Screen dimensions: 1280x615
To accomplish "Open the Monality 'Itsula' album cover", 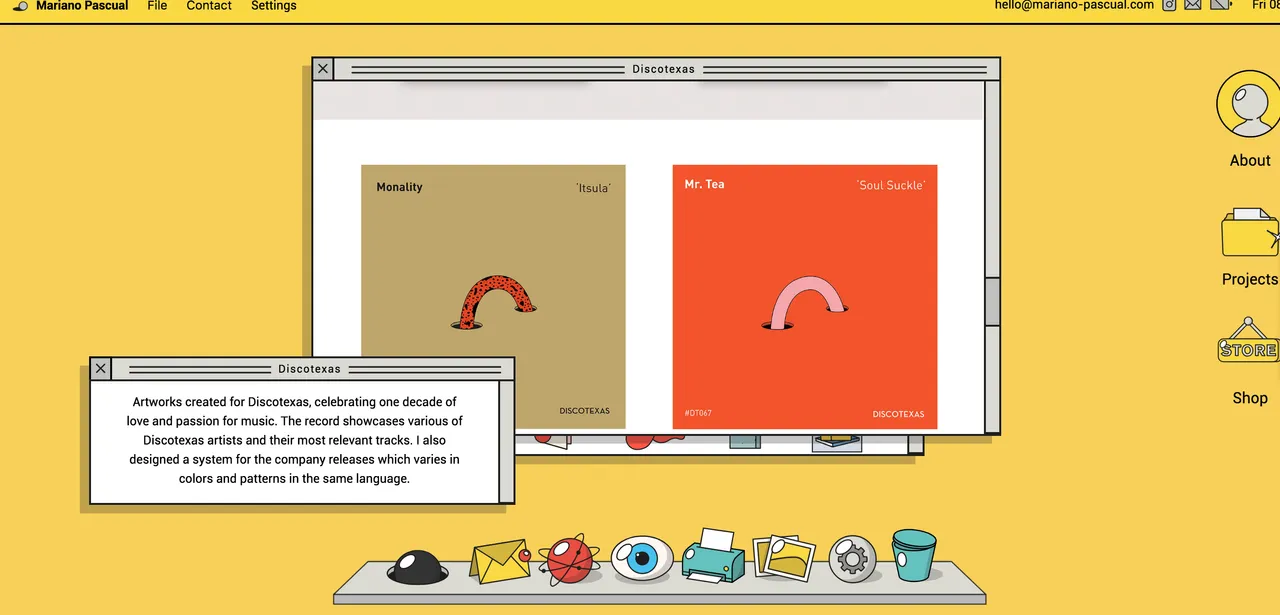I will pyautogui.click(x=493, y=297).
